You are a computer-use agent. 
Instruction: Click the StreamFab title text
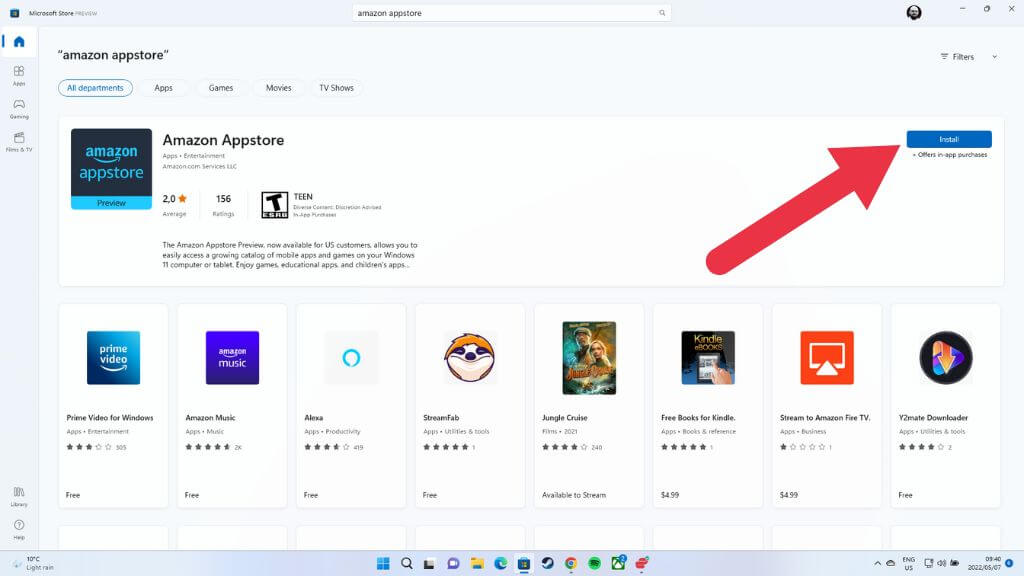point(441,418)
